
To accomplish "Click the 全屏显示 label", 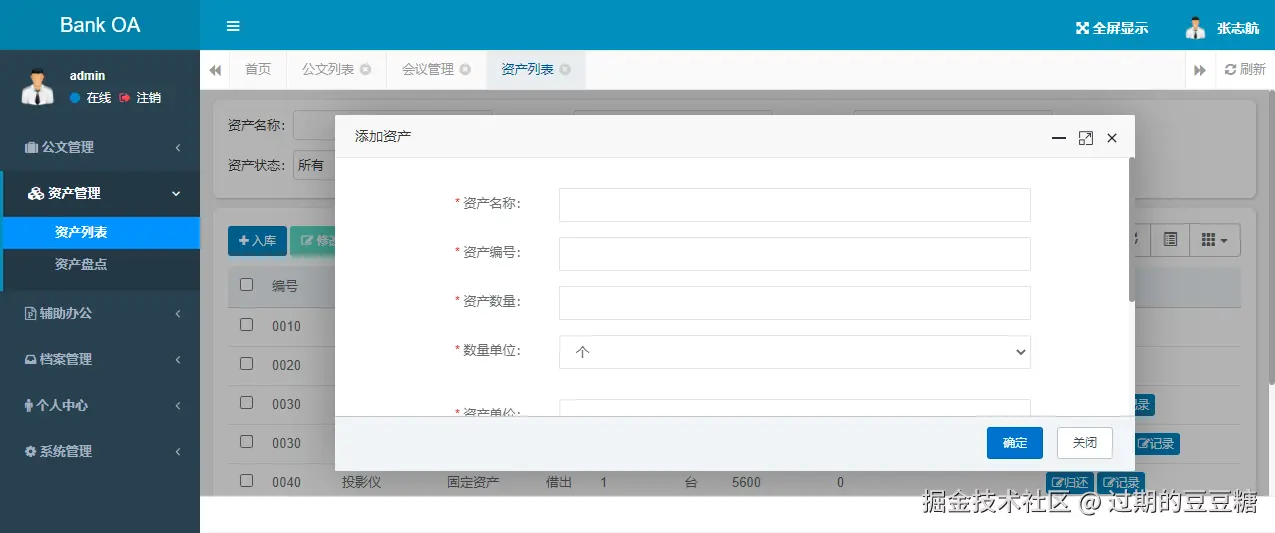I will tap(1120, 28).
